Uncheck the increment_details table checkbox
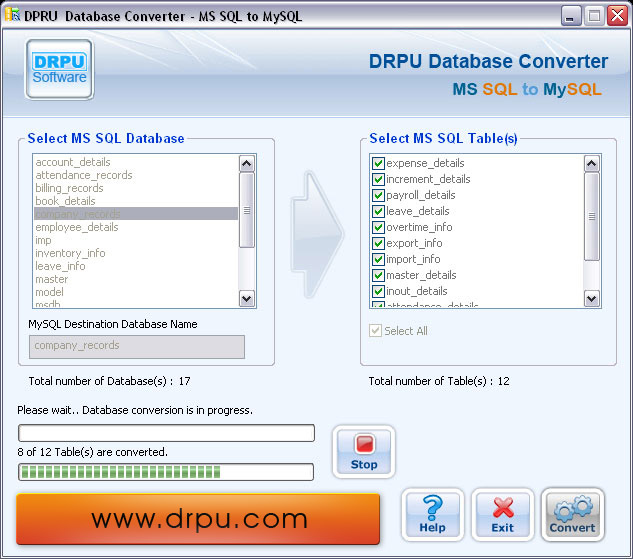This screenshot has height=559, width=633. 378,179
